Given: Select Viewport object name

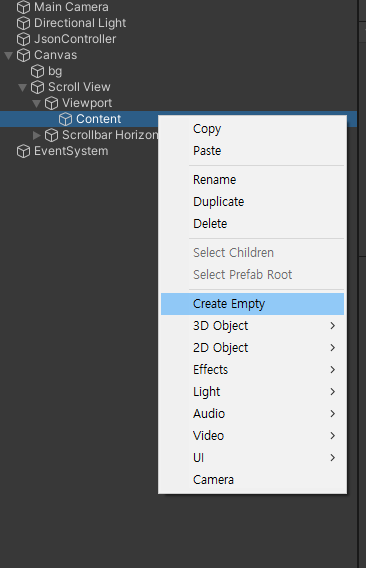Looking at the screenshot, I should (x=87, y=103).
